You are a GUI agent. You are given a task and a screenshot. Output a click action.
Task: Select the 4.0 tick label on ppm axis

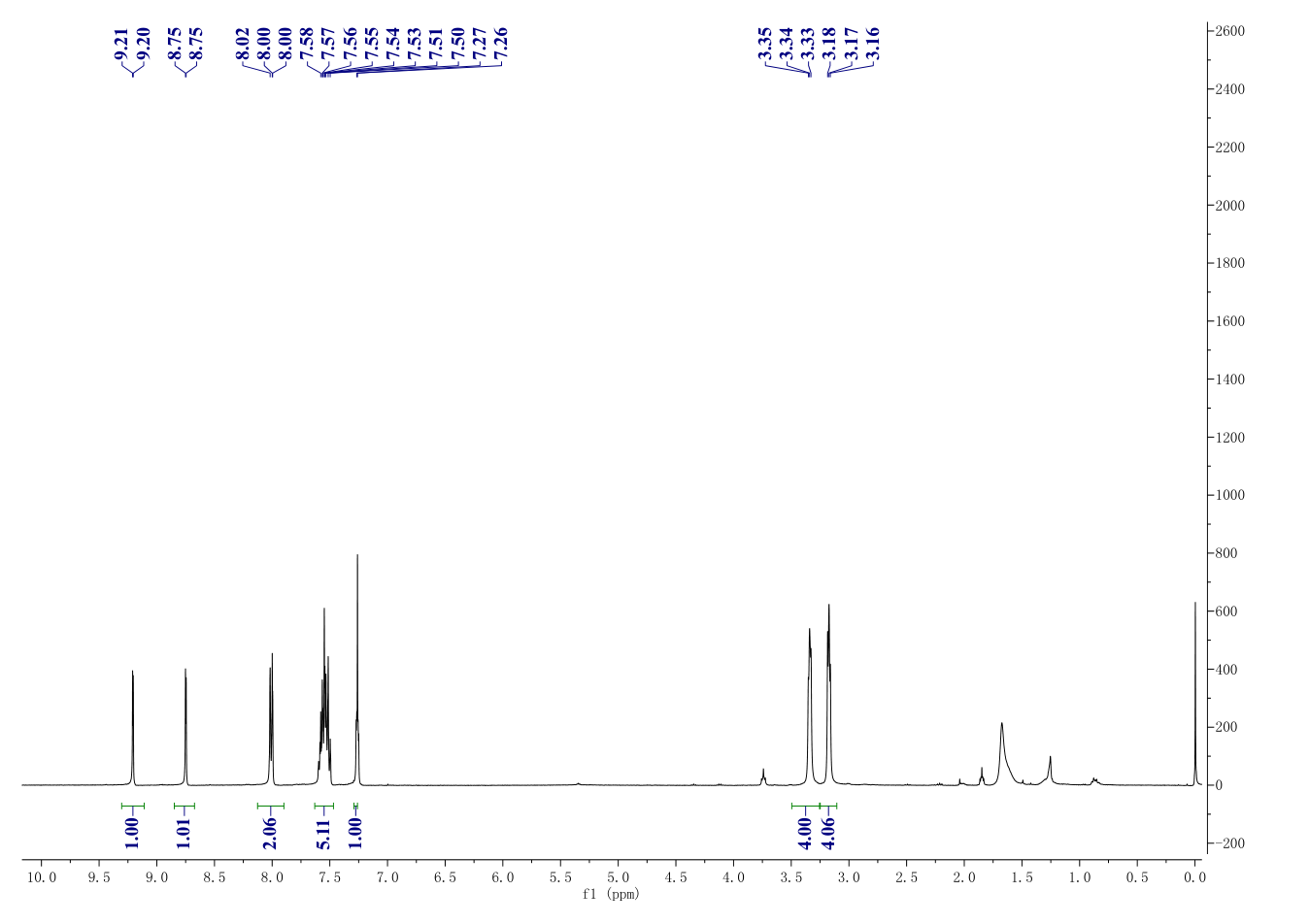pos(734,876)
